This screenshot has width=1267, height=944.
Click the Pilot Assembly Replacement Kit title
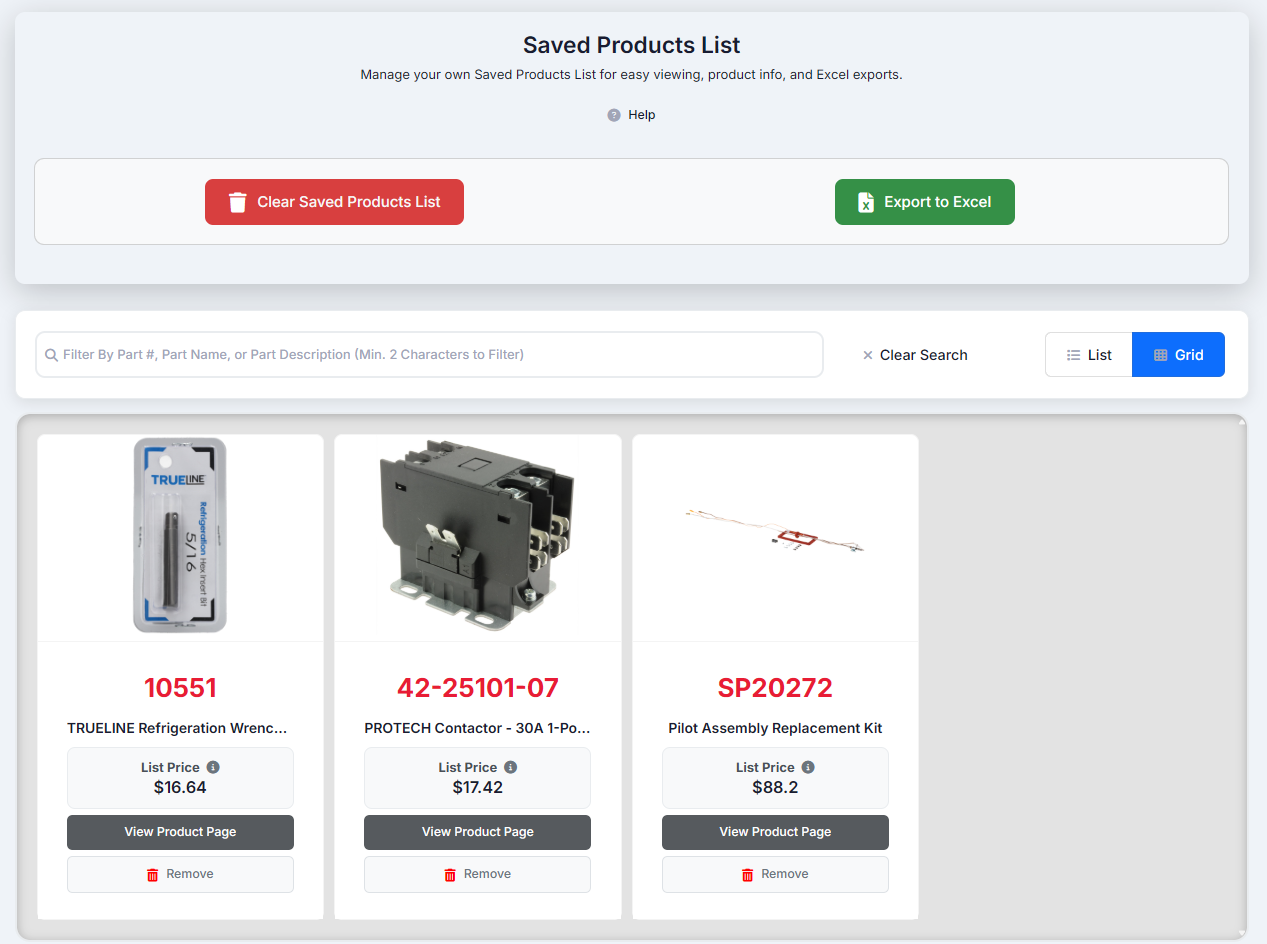click(x=775, y=728)
